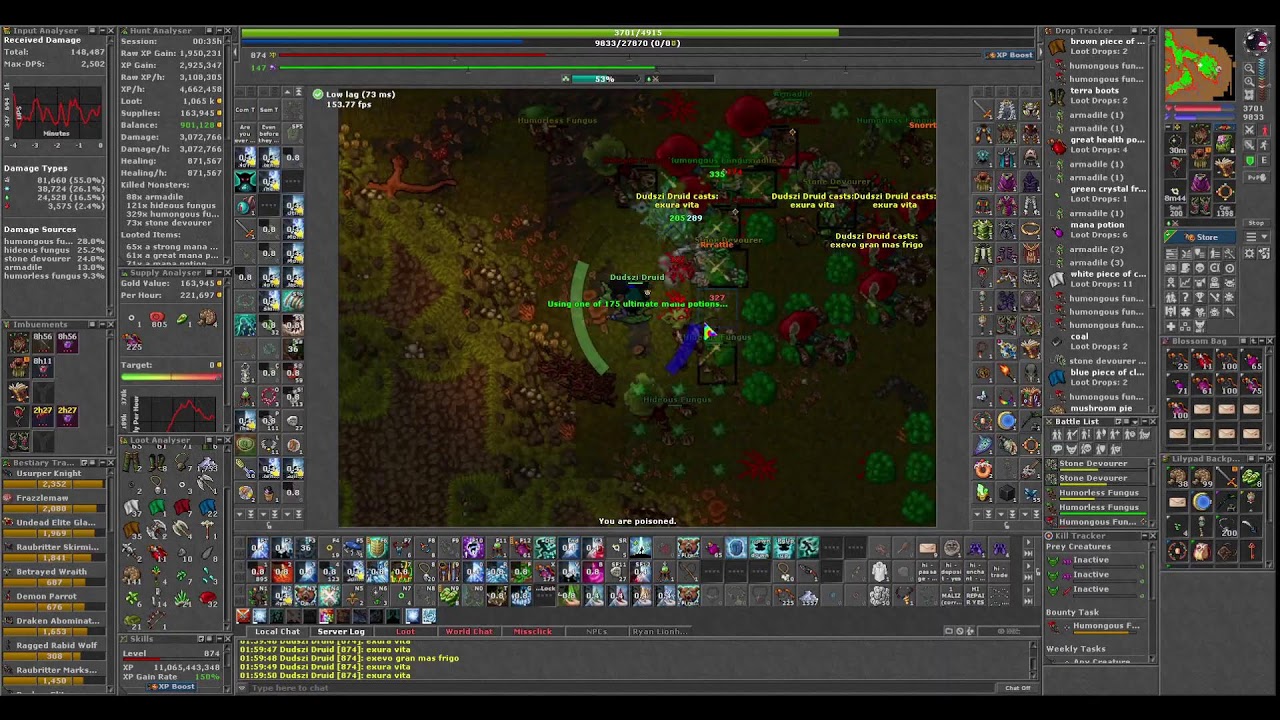The image size is (1280, 720).
Task: Select Humongous Fun... in Battle List
Action: point(1099,521)
